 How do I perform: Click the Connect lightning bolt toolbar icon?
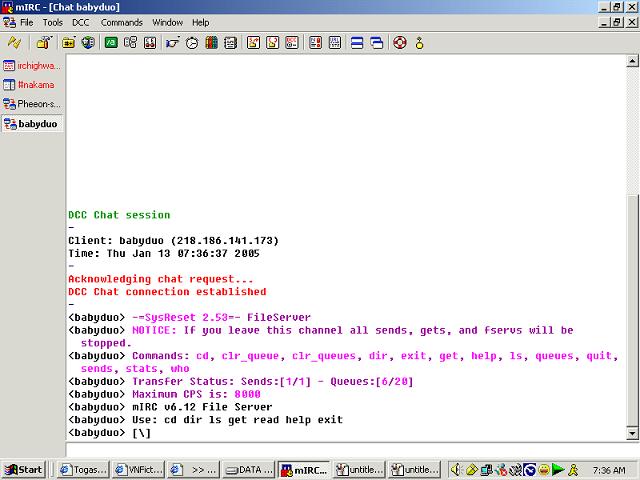pyautogui.click(x=14, y=42)
